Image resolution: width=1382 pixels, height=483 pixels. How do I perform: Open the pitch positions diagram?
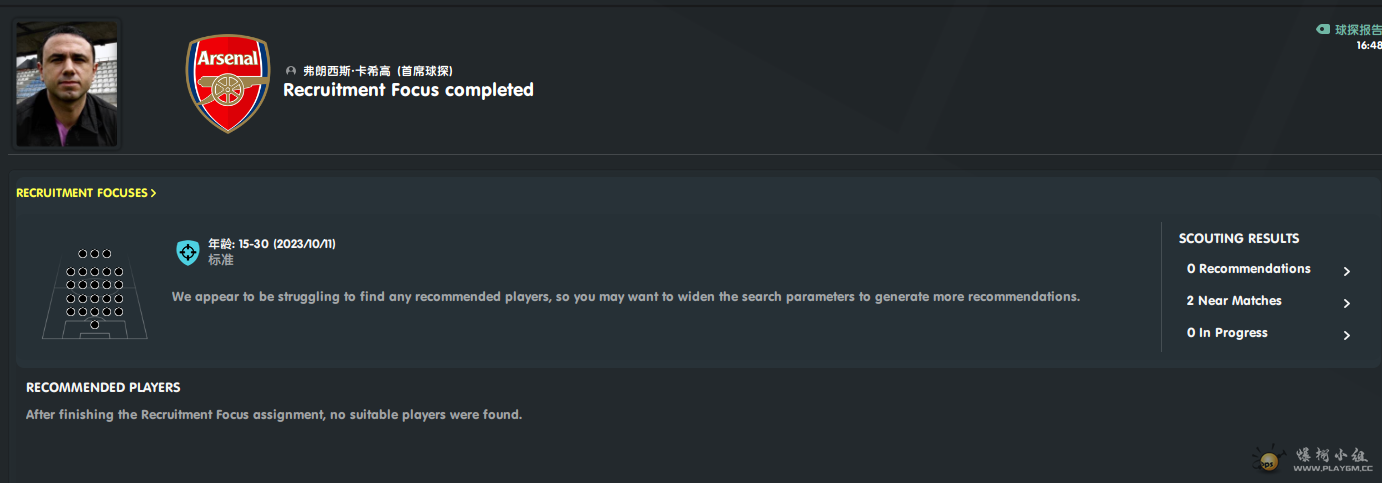94,293
